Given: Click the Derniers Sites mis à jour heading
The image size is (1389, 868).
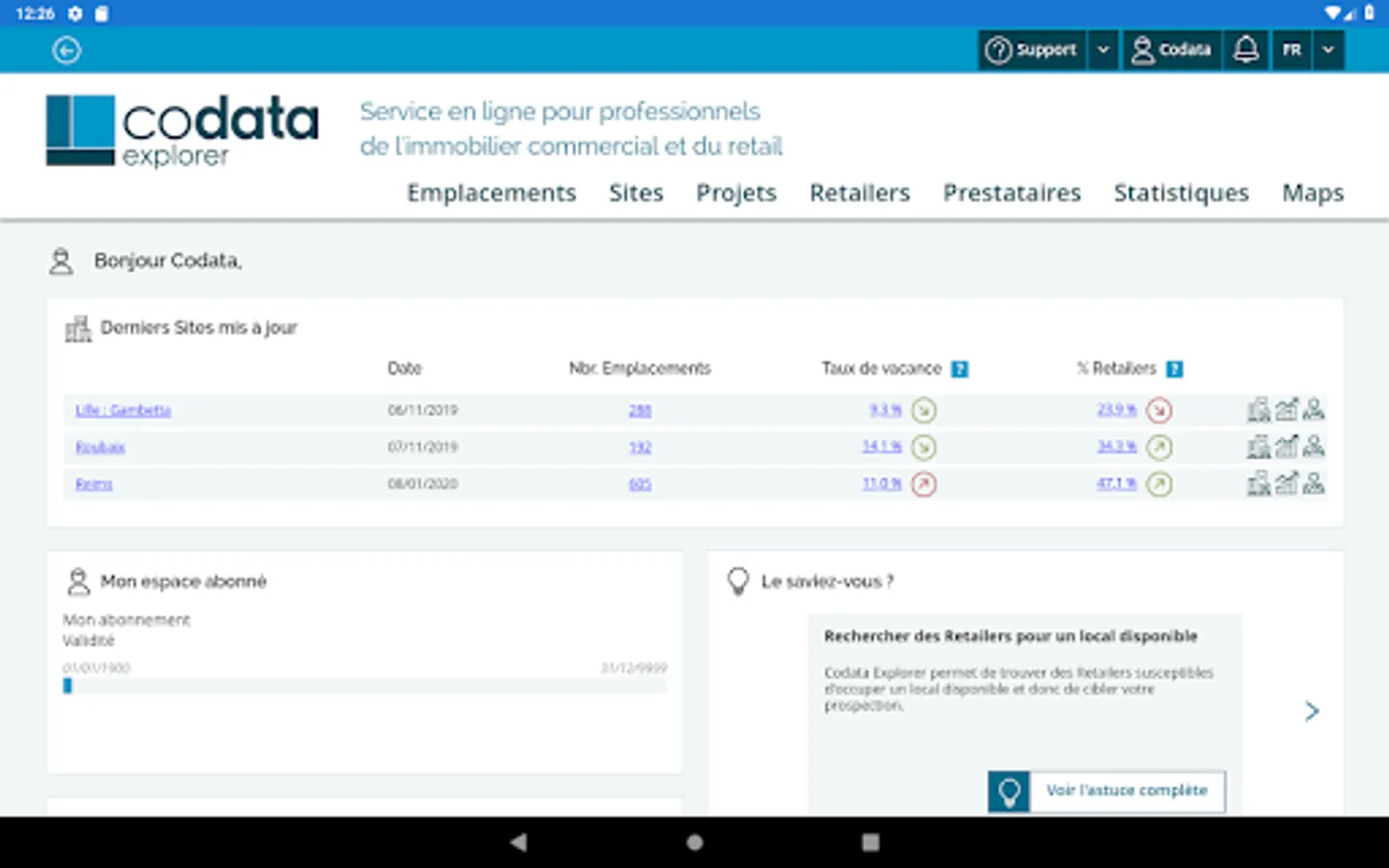Looking at the screenshot, I should (x=199, y=328).
